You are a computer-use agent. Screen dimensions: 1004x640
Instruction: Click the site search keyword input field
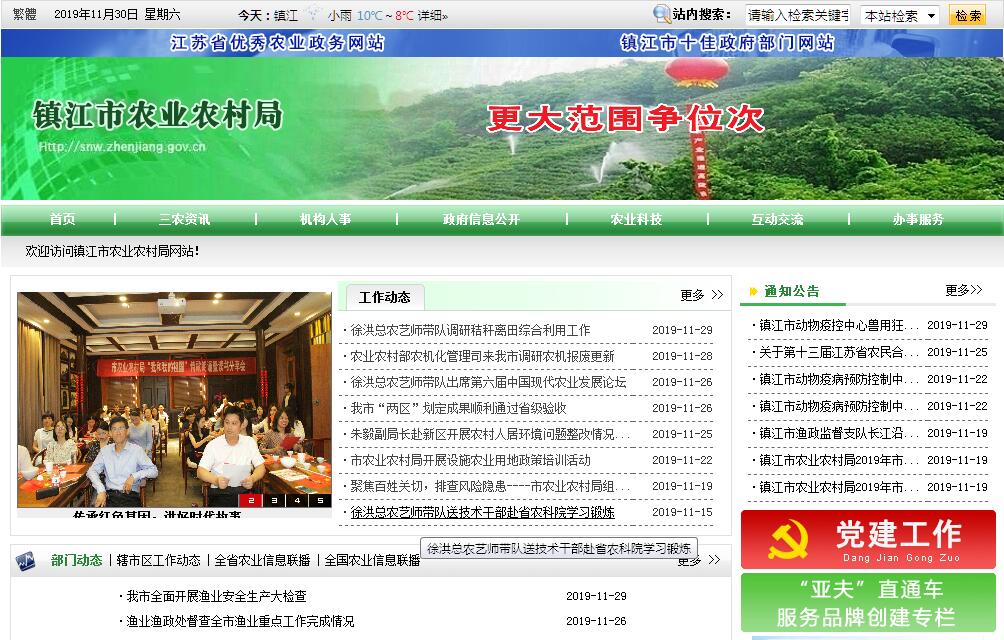coord(797,16)
